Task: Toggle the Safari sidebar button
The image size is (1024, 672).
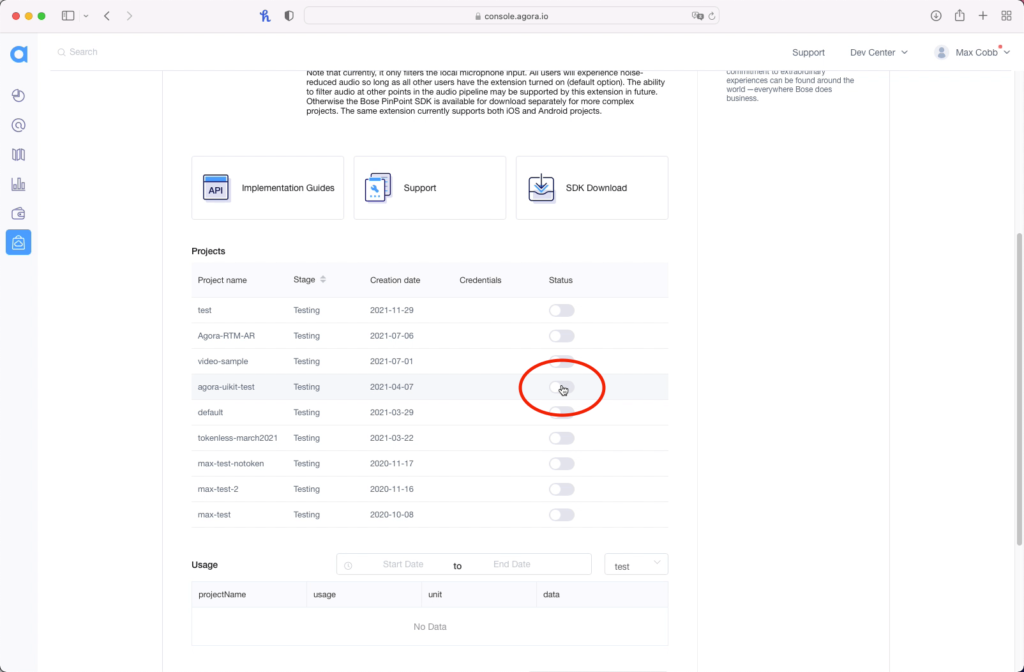Action: point(68,16)
